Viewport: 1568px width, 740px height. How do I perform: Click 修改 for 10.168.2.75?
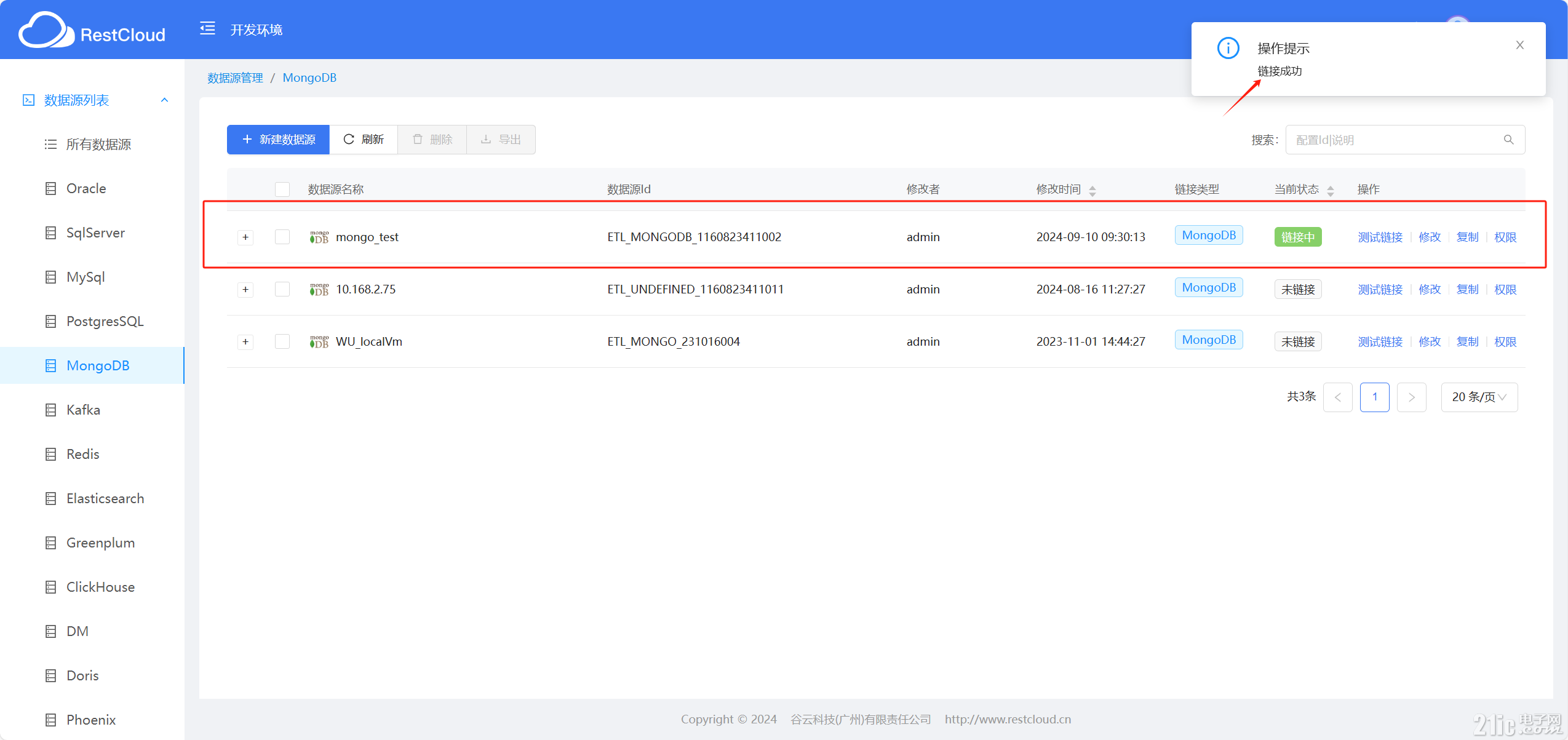pos(1430,289)
